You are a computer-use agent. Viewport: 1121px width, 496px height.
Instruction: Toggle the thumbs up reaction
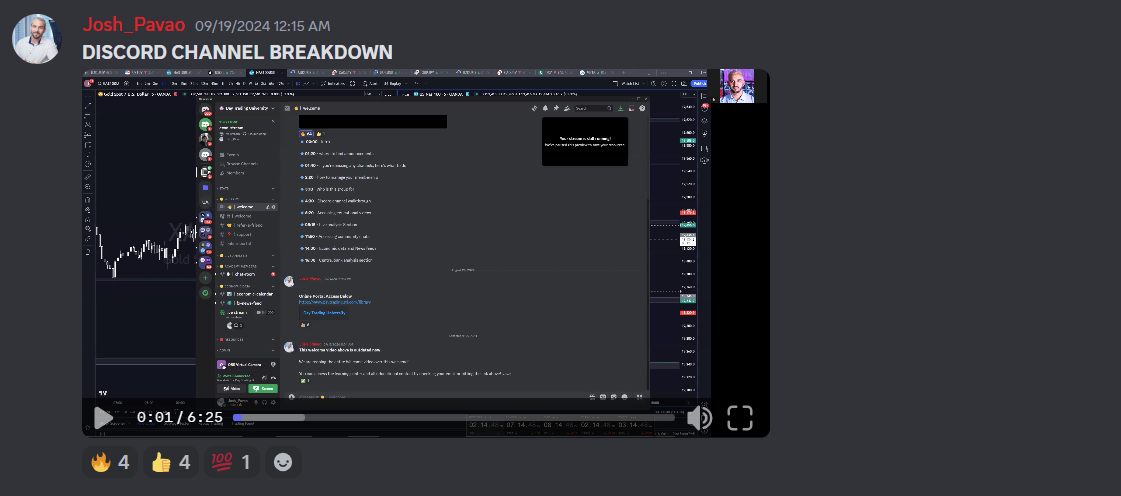(170, 462)
